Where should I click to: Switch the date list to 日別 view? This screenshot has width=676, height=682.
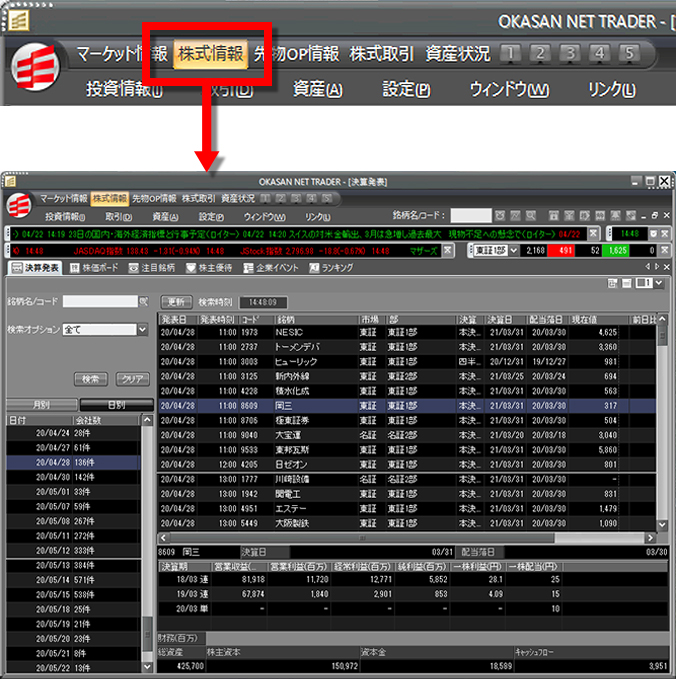(117, 405)
